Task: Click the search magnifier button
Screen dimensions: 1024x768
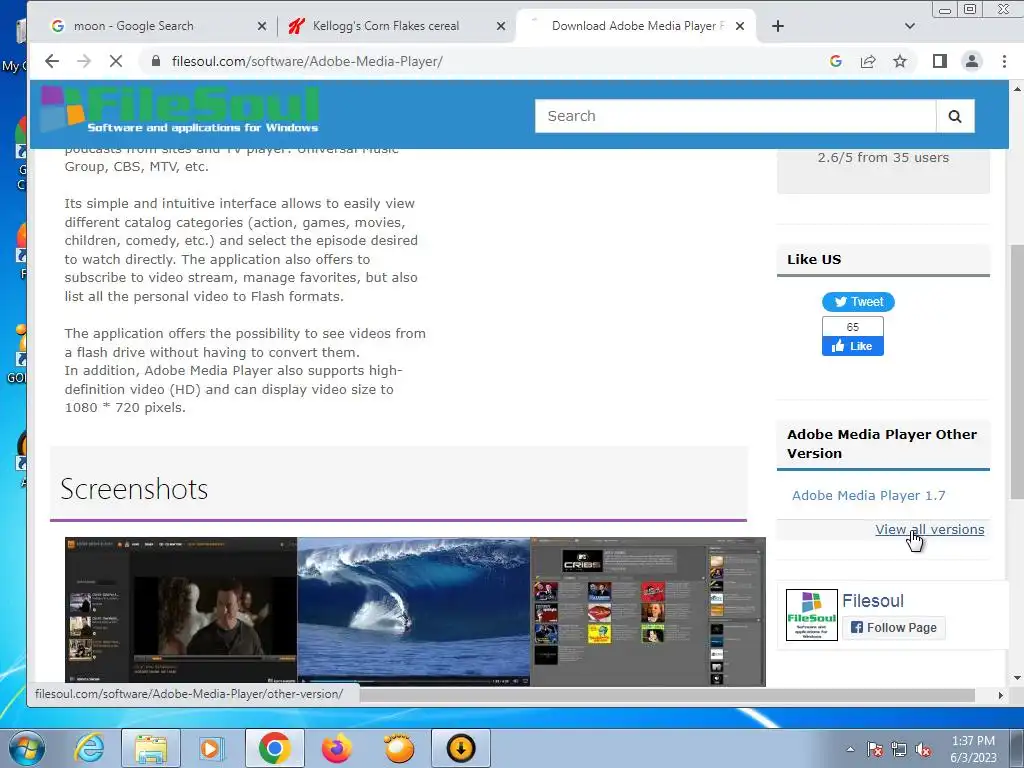Action: click(955, 116)
